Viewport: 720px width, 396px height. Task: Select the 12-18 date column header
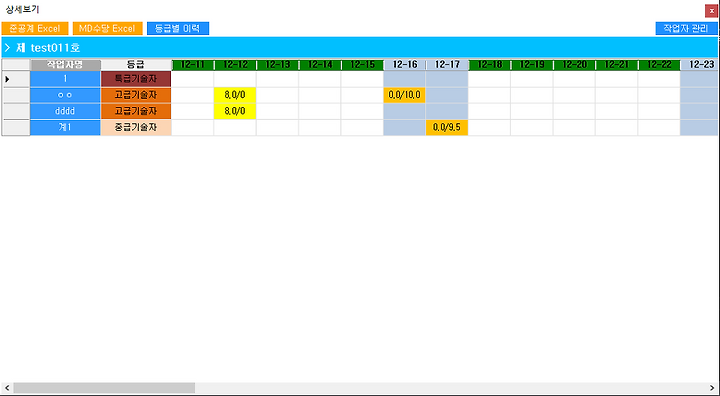[x=489, y=65]
